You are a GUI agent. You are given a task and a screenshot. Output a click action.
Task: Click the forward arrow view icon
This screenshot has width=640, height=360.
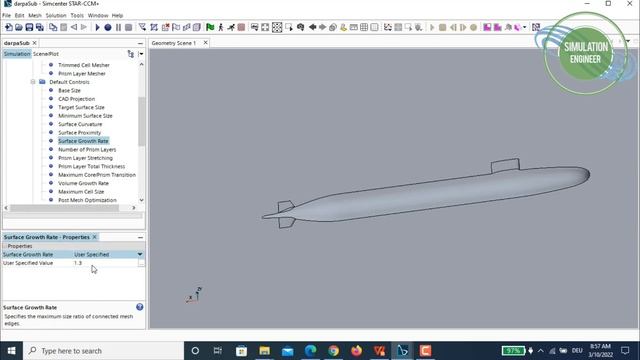coord(322,27)
